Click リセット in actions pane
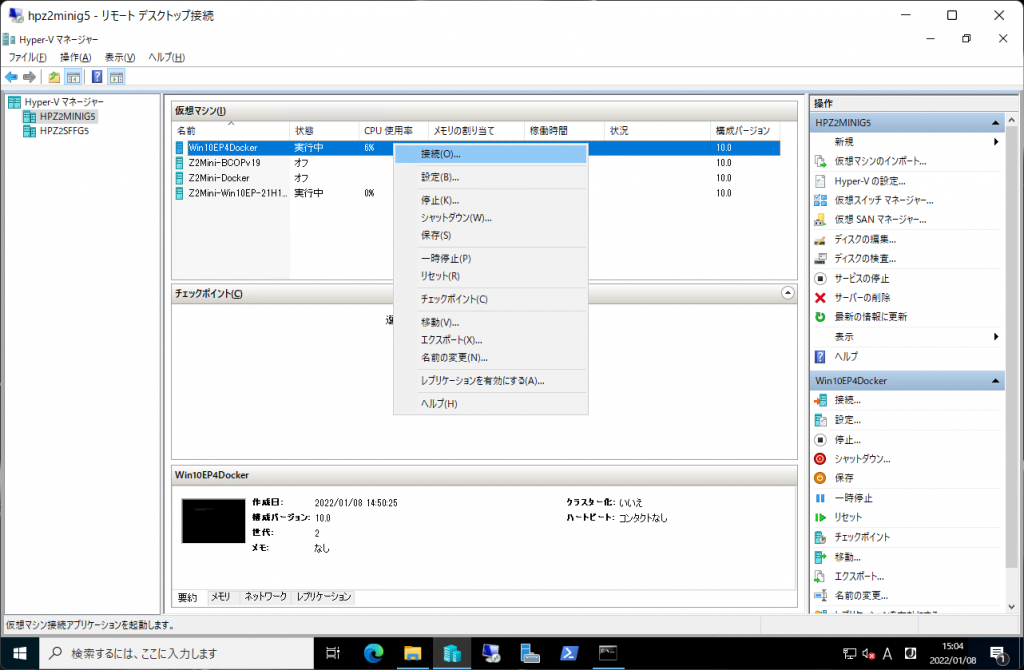Viewport: 1024px width, 670px height. pyautogui.click(x=848, y=517)
